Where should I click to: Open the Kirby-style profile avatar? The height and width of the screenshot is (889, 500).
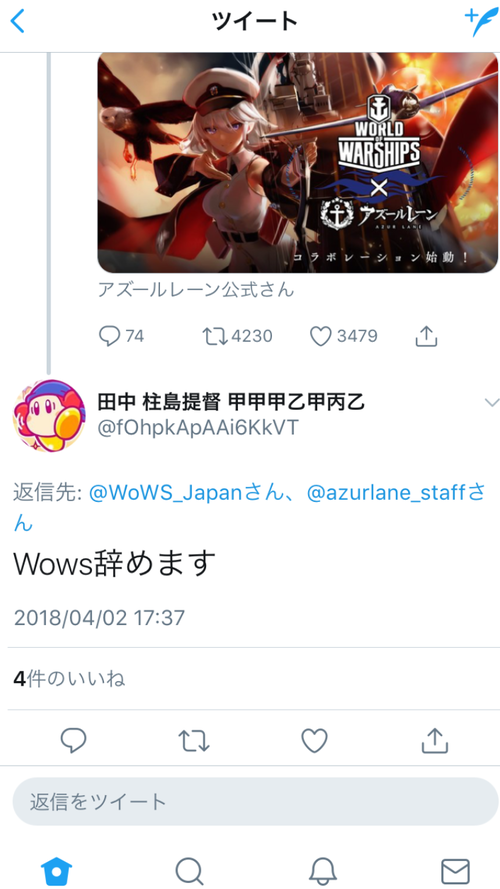point(49,416)
